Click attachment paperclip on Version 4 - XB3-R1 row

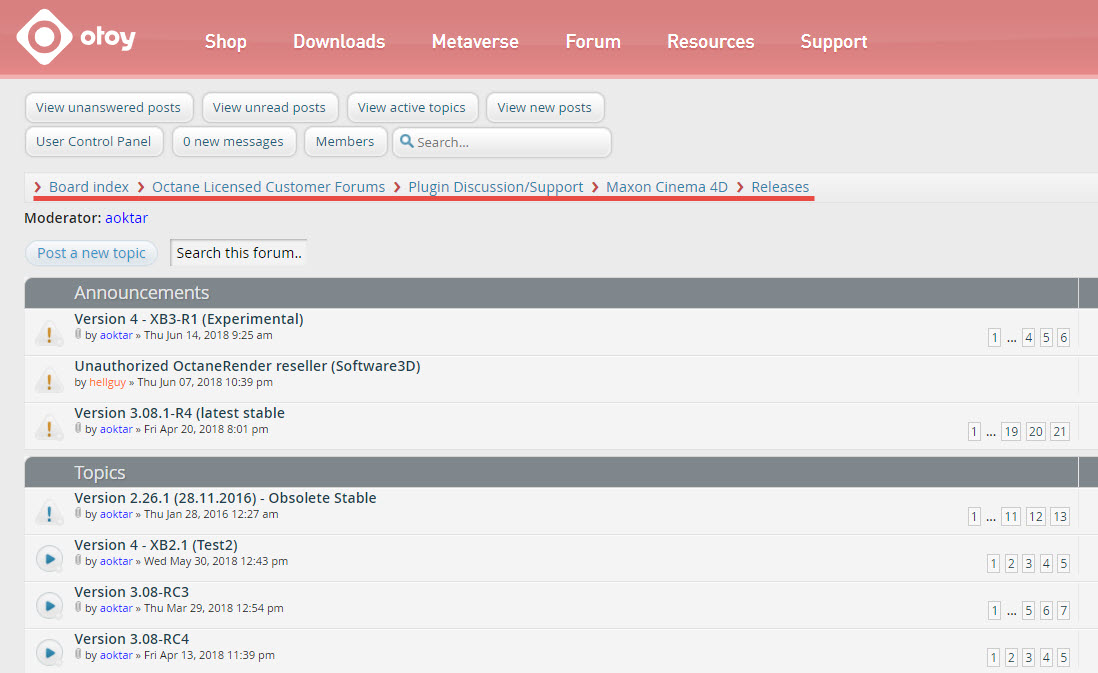78,335
